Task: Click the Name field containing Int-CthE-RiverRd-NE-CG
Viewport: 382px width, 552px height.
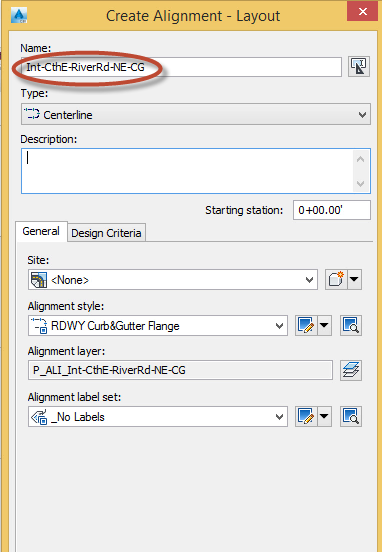Action: [x=181, y=67]
